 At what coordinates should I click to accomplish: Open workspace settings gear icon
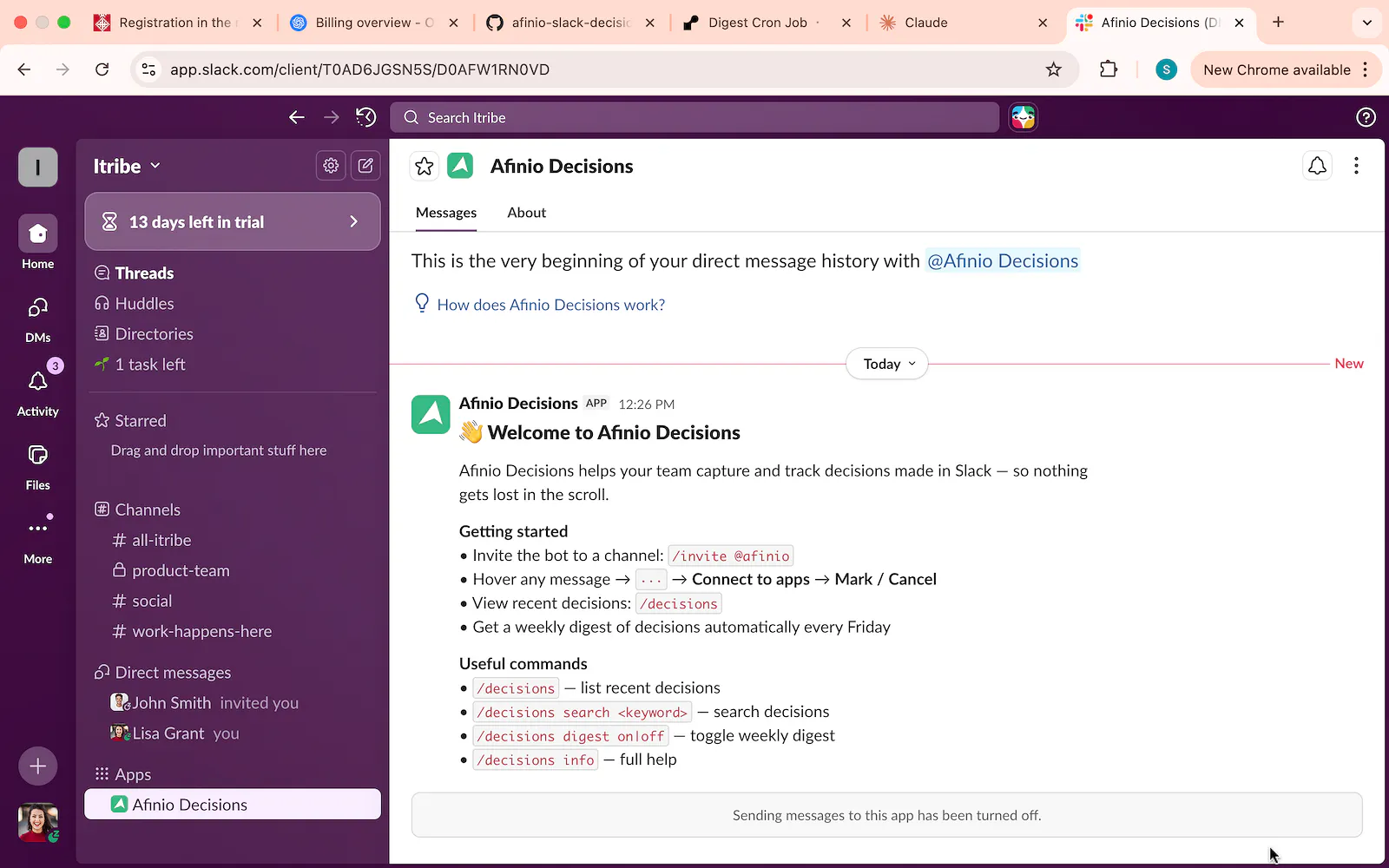tap(331, 166)
